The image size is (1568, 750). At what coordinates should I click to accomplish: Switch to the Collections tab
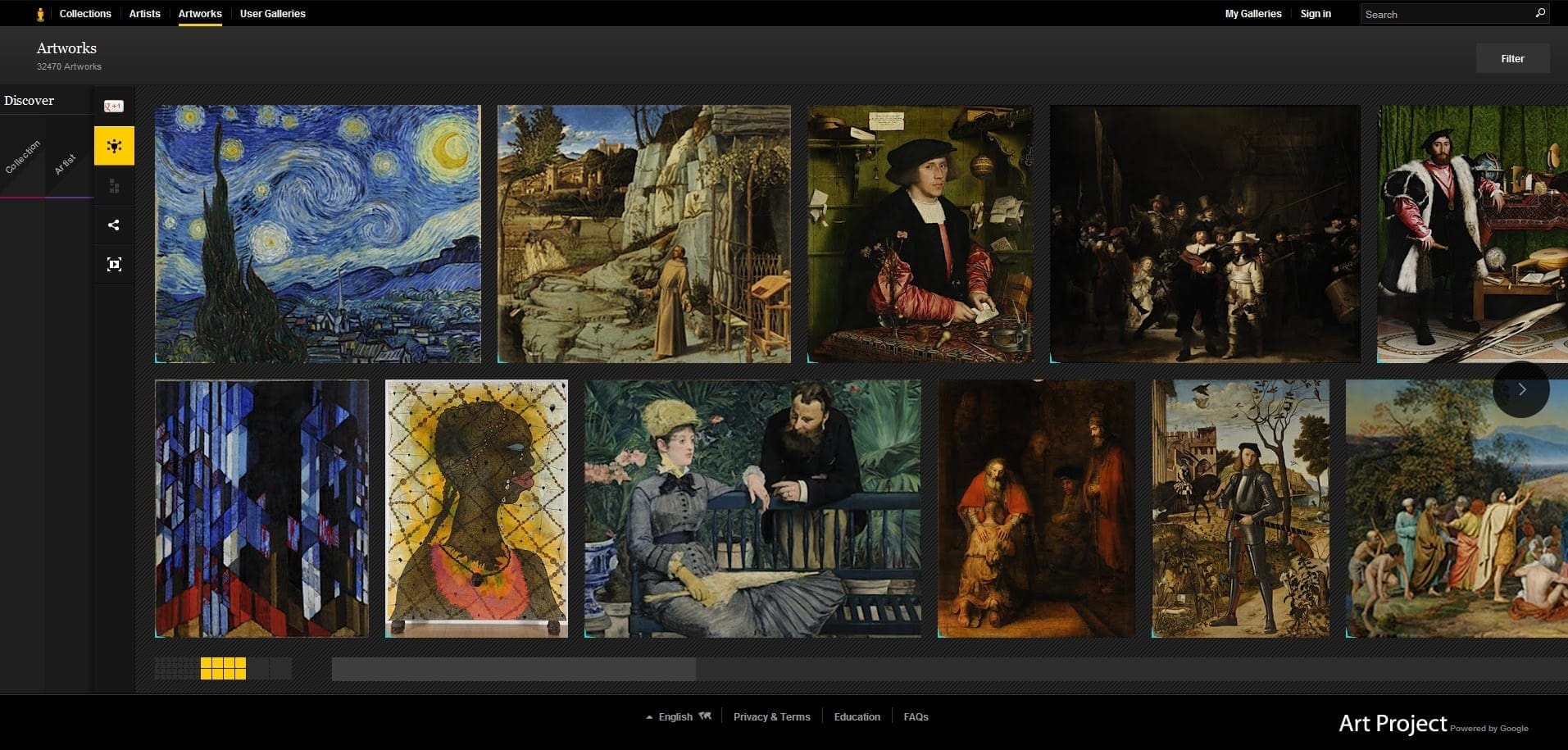pyautogui.click(x=85, y=14)
